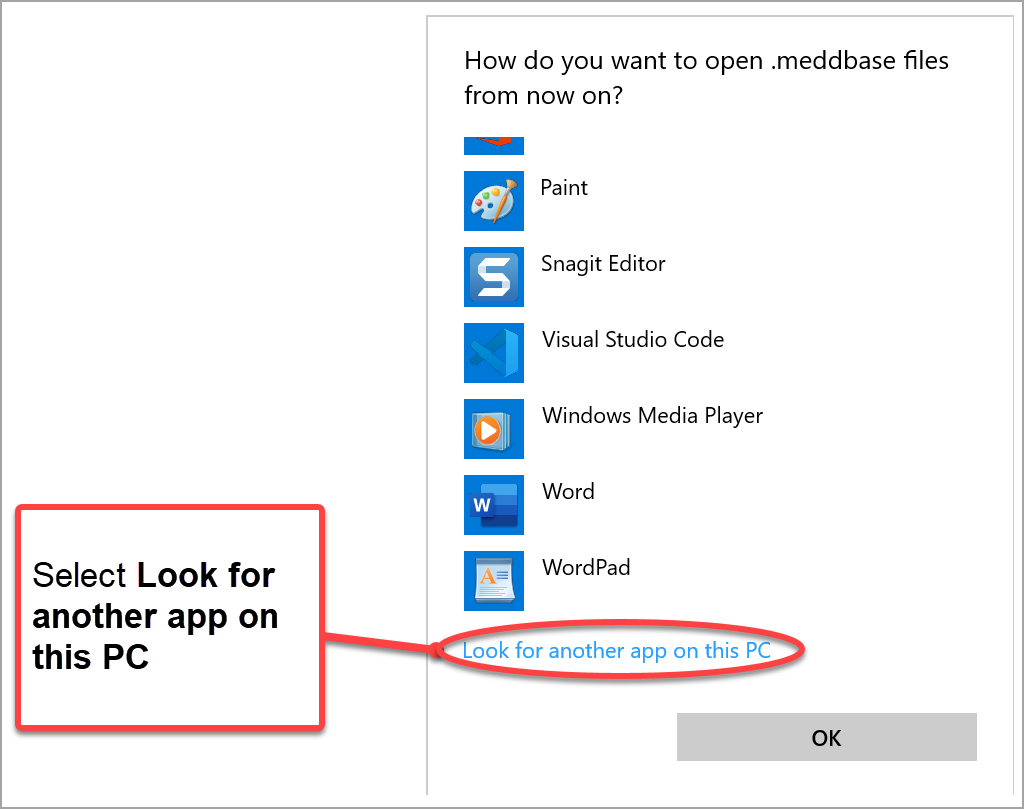Select the WordPad app icon
The height and width of the screenshot is (809, 1024).
(494, 581)
